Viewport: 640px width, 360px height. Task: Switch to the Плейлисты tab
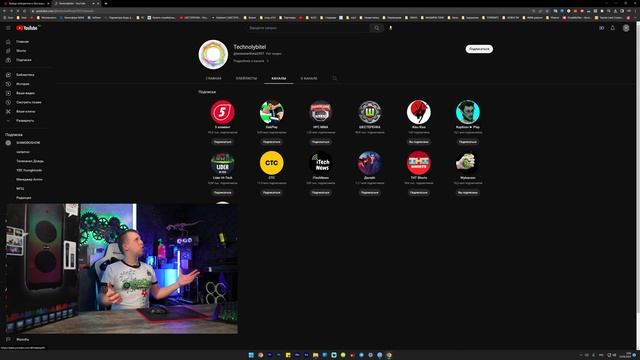click(x=247, y=78)
